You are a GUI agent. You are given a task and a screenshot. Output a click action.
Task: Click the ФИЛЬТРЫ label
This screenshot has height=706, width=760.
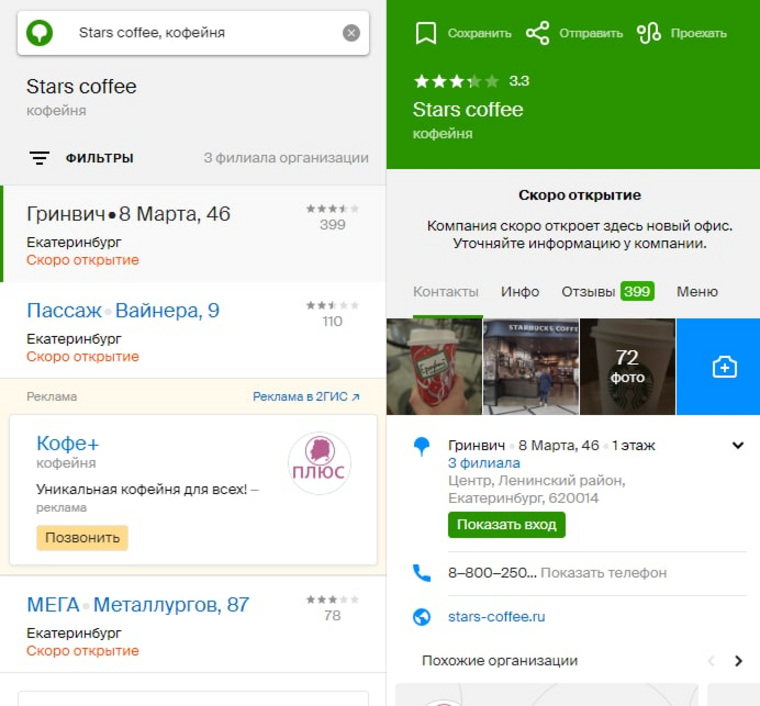[x=100, y=158]
